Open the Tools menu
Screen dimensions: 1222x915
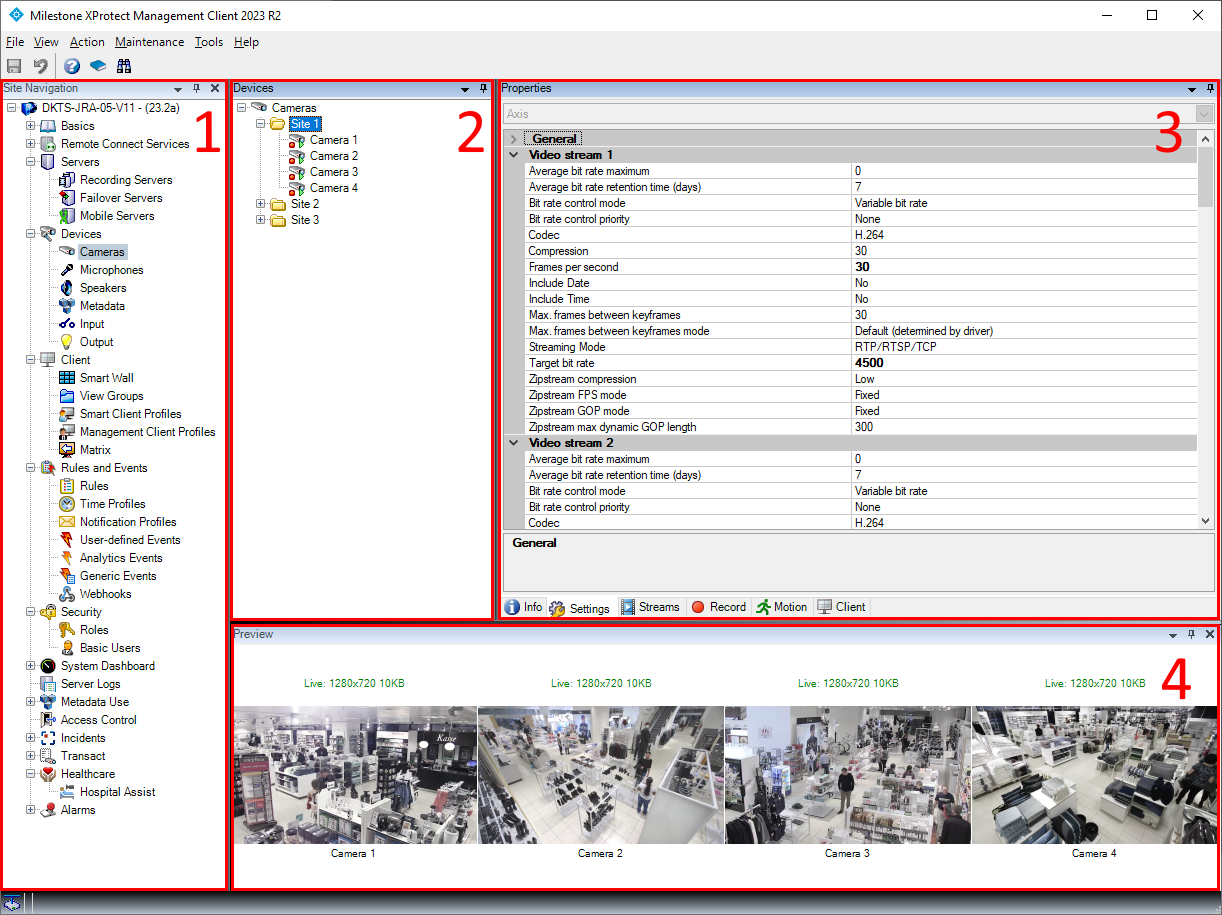coord(209,42)
